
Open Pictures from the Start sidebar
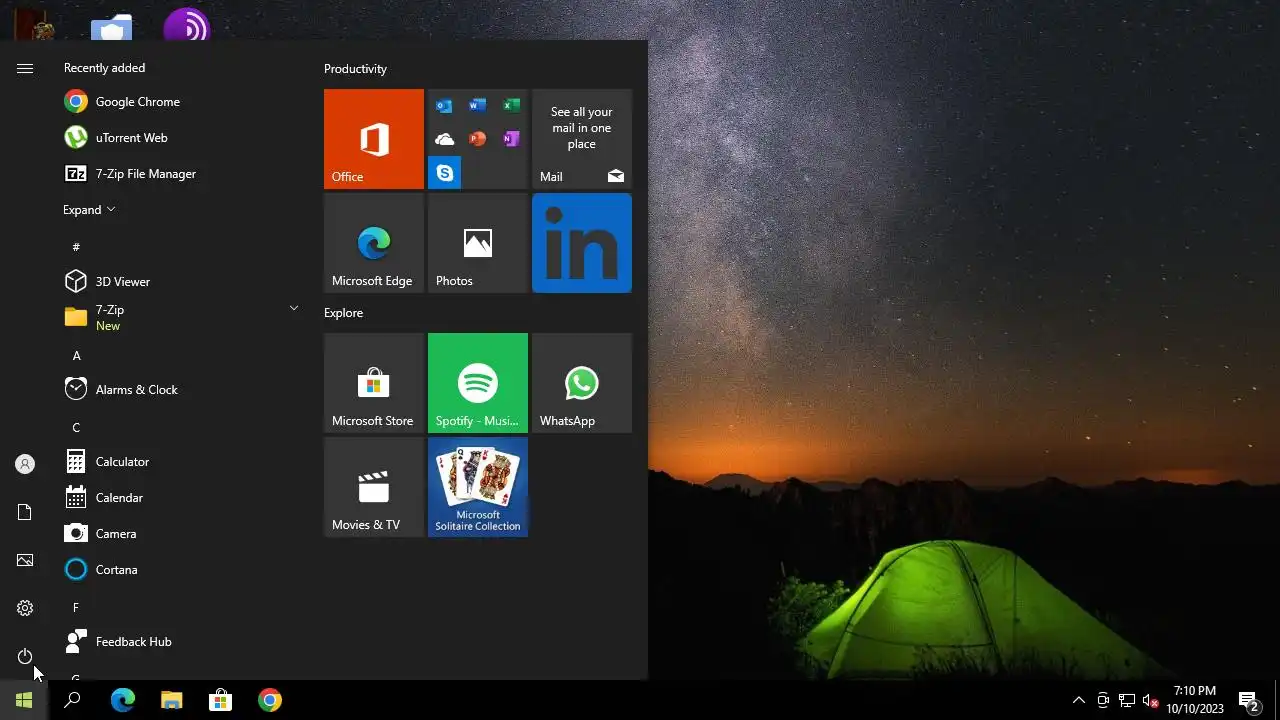pos(25,560)
